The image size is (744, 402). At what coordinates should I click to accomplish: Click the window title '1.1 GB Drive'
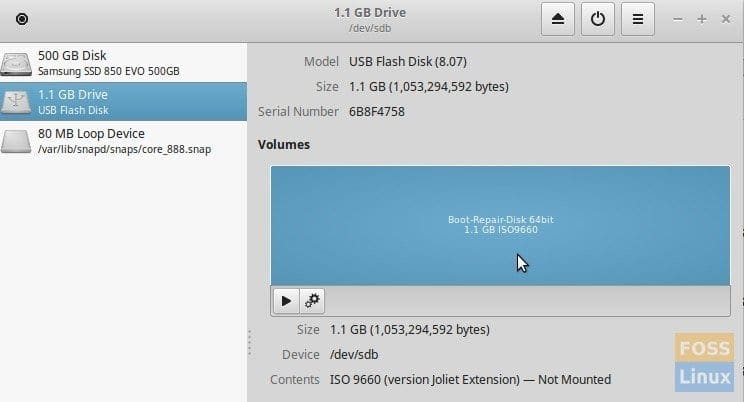click(x=370, y=12)
